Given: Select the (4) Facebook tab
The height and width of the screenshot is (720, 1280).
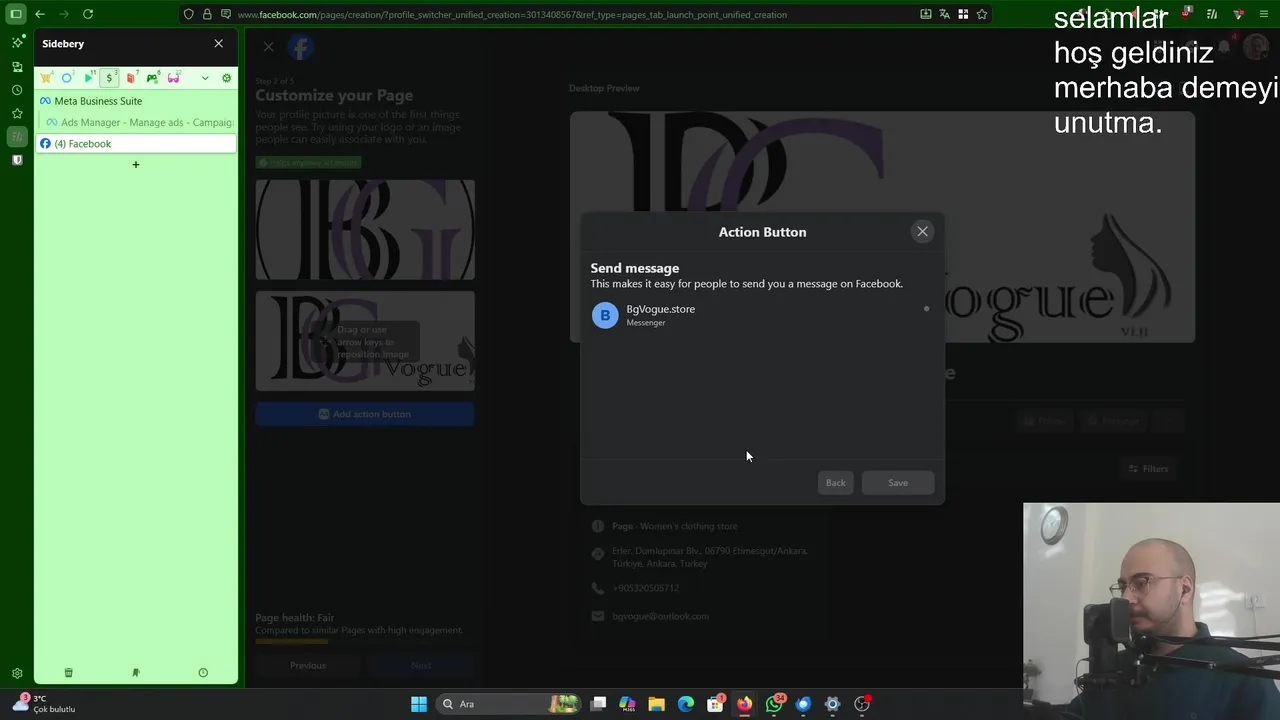Looking at the screenshot, I should [x=136, y=144].
